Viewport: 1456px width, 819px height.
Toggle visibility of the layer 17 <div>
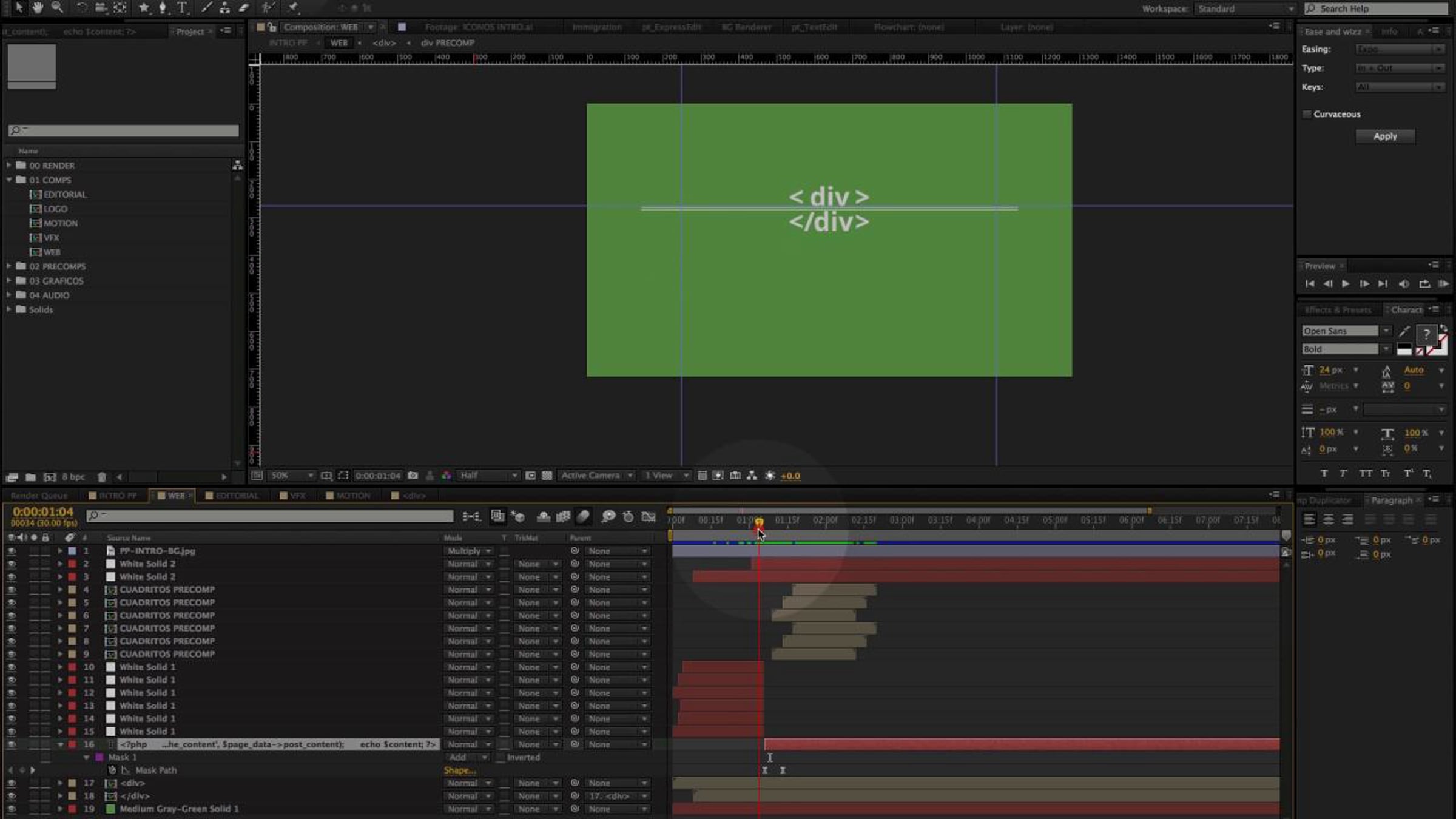[12, 783]
